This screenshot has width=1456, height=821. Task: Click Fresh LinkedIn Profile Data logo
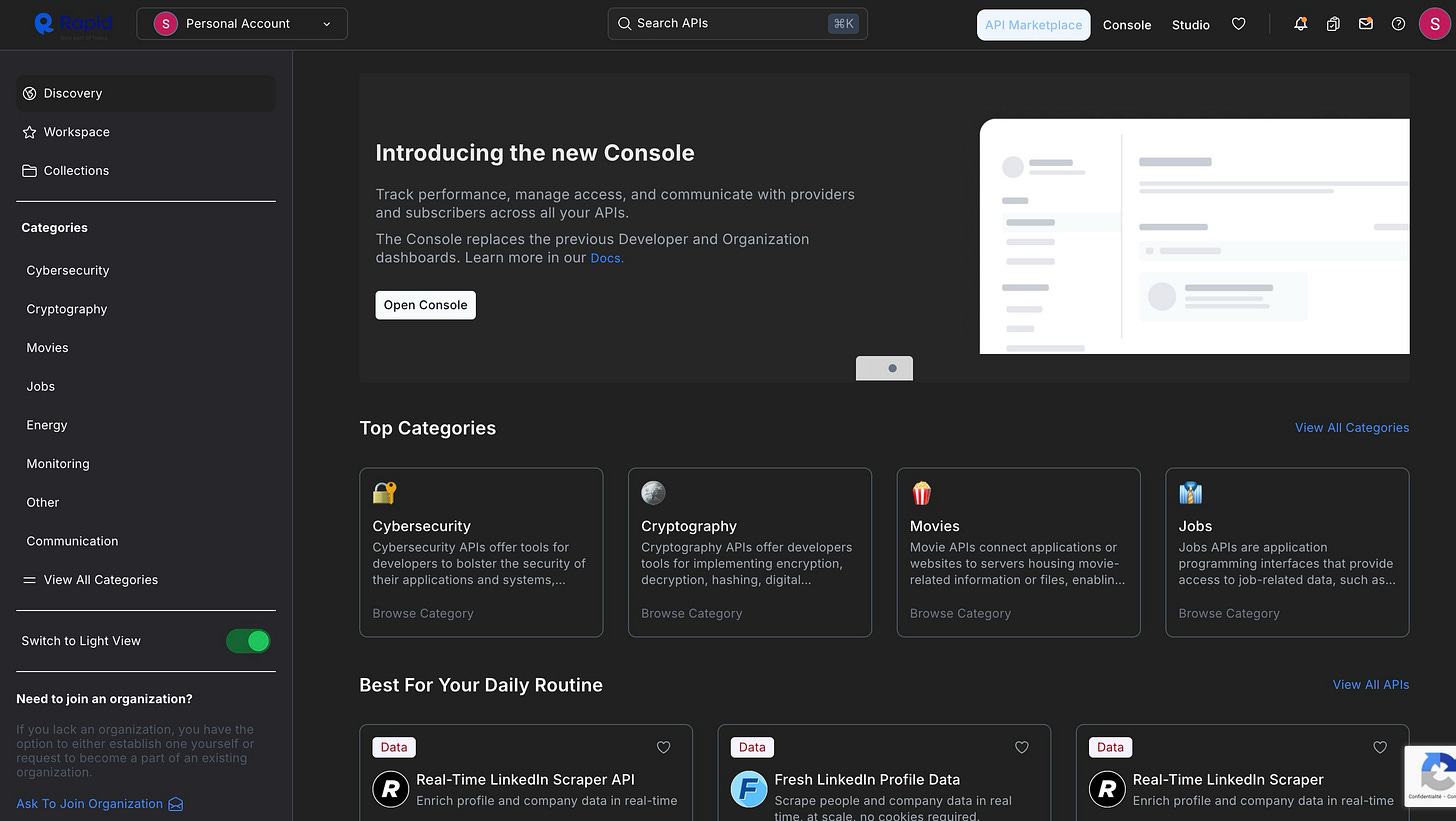[749, 789]
